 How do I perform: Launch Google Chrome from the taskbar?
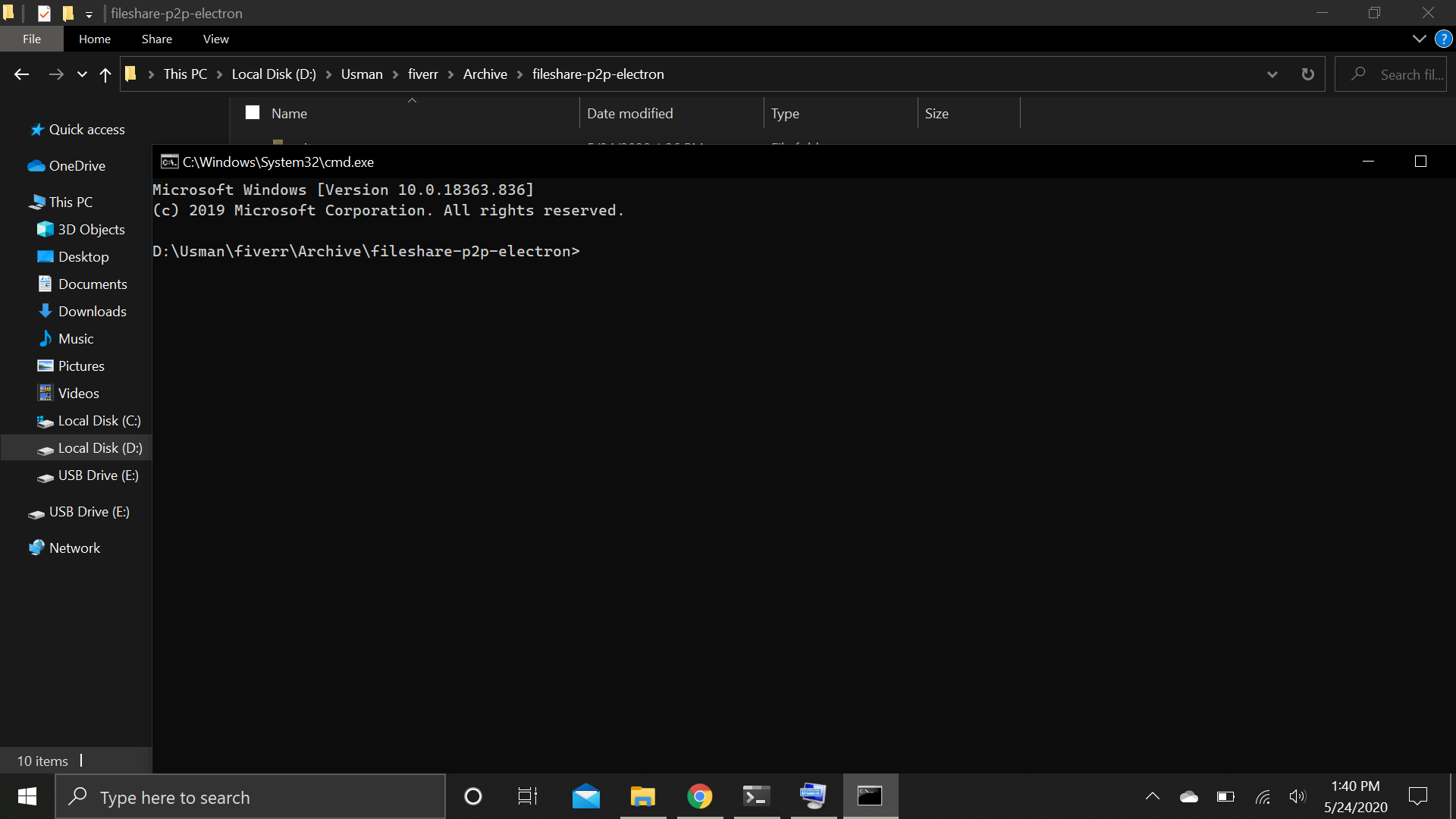[699, 796]
